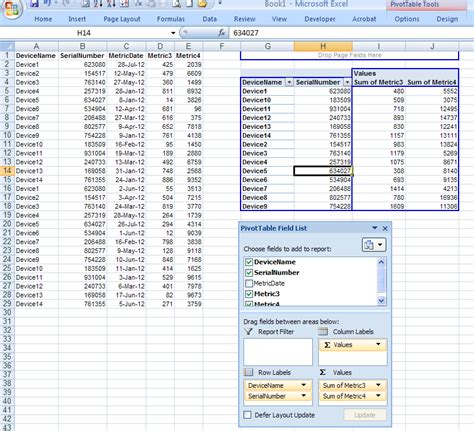
Task: Click the Report Filter funnel icon
Action: [x=248, y=331]
